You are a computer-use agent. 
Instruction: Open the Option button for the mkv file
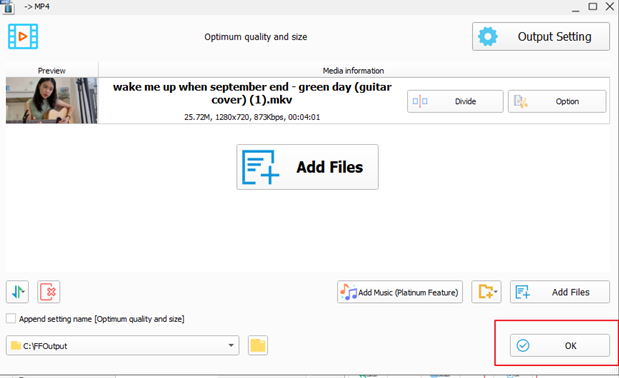click(557, 101)
